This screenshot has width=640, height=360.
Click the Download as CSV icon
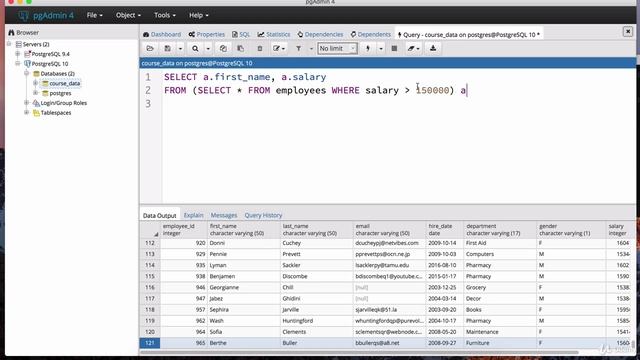pos(433,49)
